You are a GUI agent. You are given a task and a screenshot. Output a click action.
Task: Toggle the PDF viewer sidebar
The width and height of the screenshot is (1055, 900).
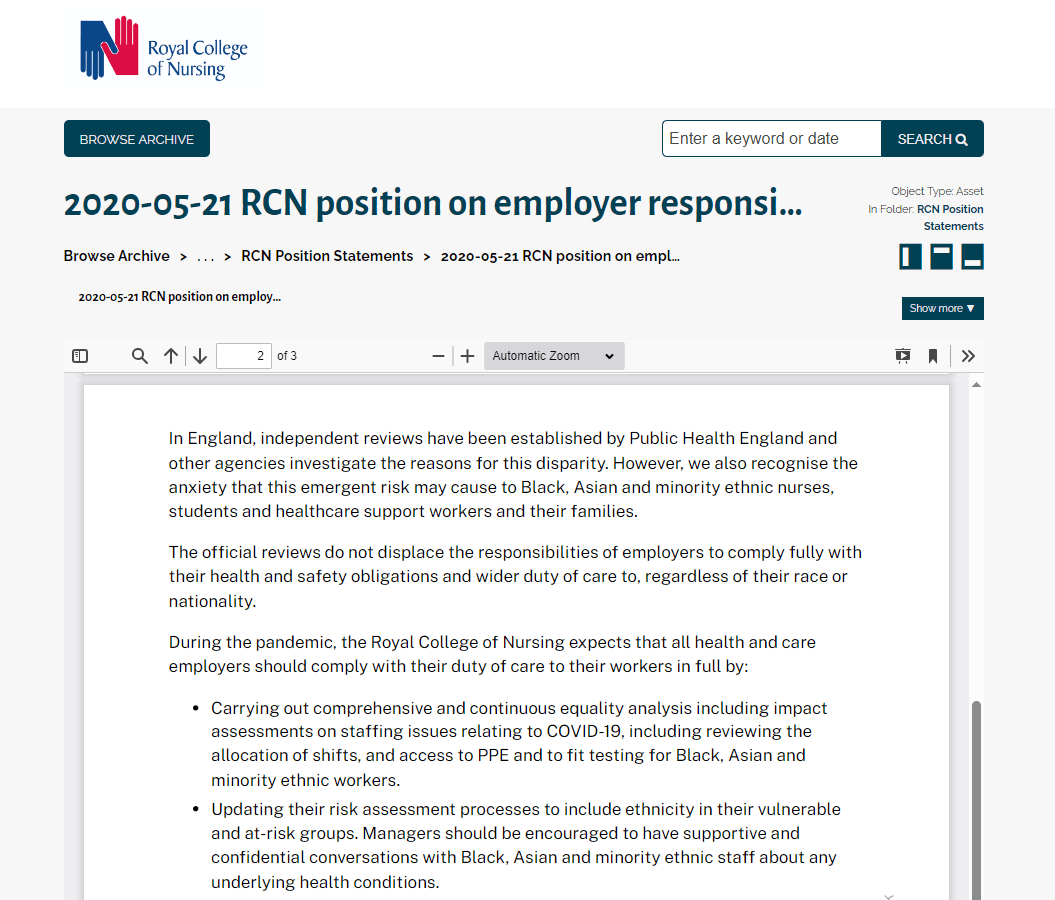click(81, 356)
